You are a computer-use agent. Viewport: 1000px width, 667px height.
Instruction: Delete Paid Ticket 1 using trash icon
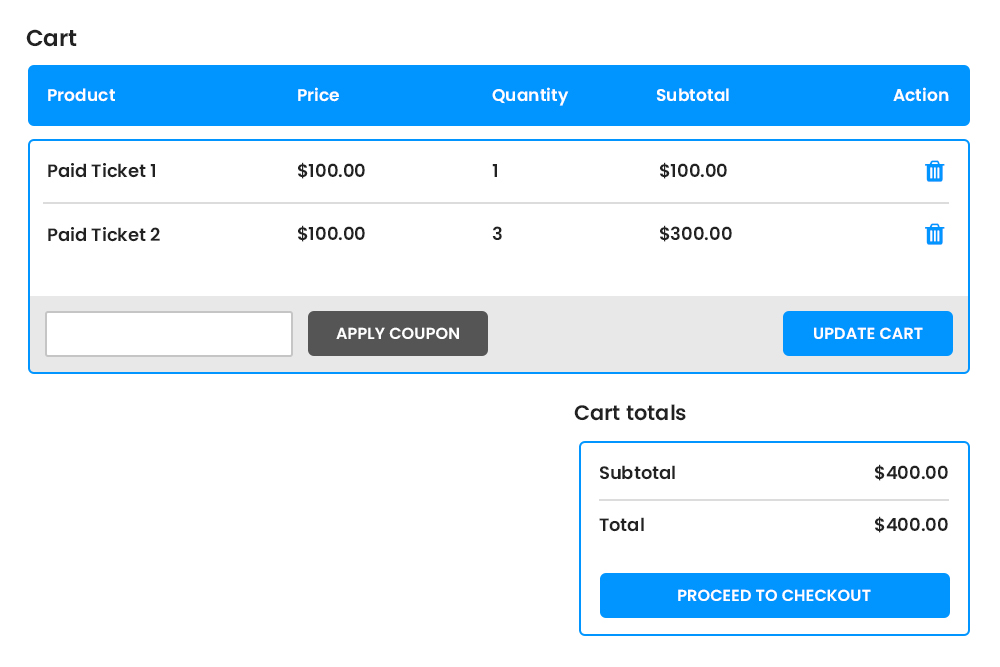934,171
